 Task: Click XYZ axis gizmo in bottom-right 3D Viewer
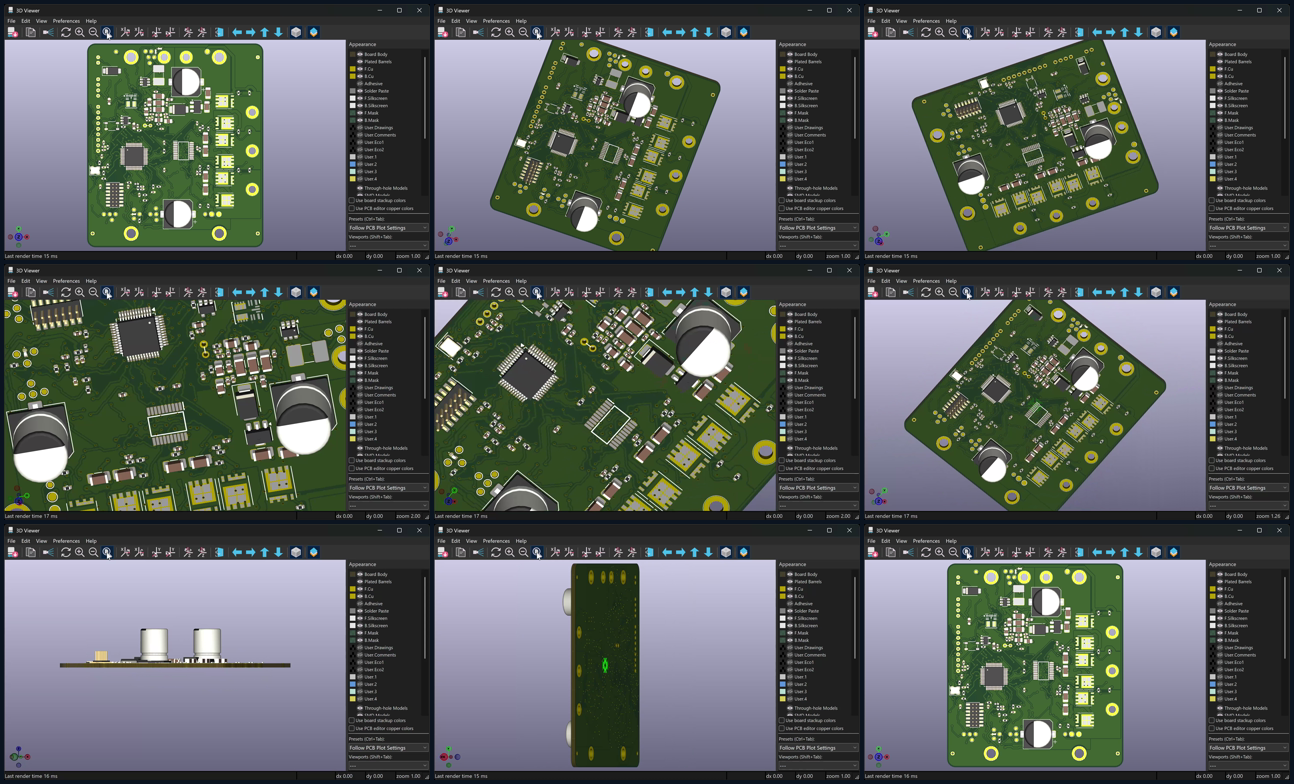(x=879, y=755)
